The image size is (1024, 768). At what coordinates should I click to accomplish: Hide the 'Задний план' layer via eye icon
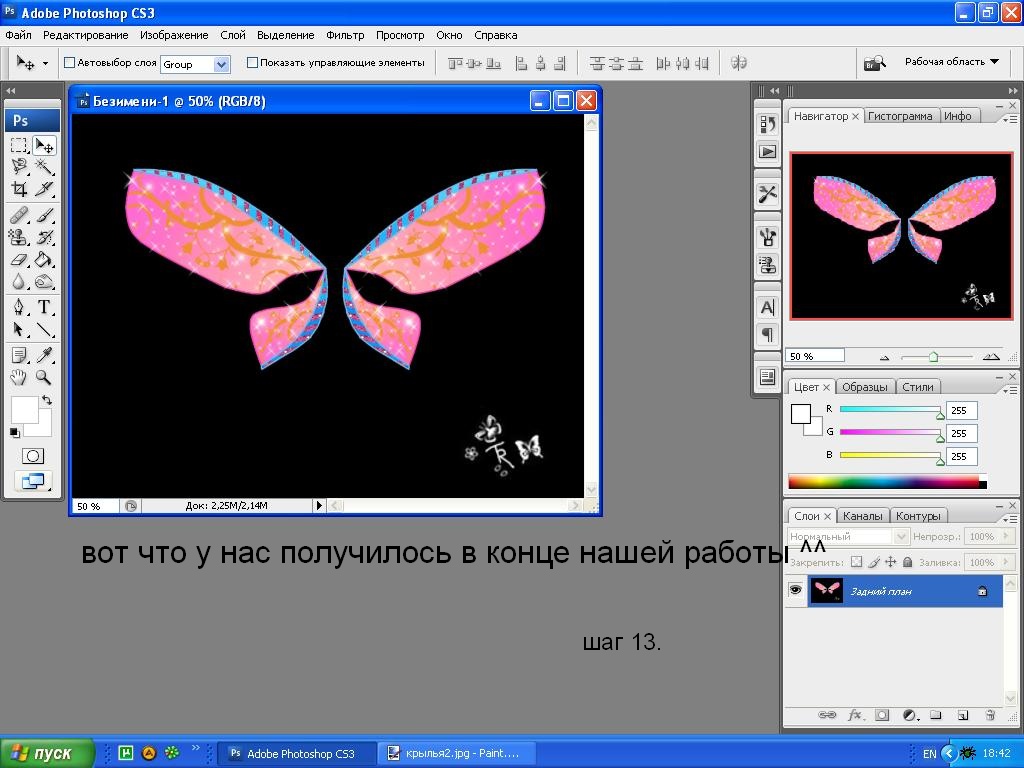795,591
